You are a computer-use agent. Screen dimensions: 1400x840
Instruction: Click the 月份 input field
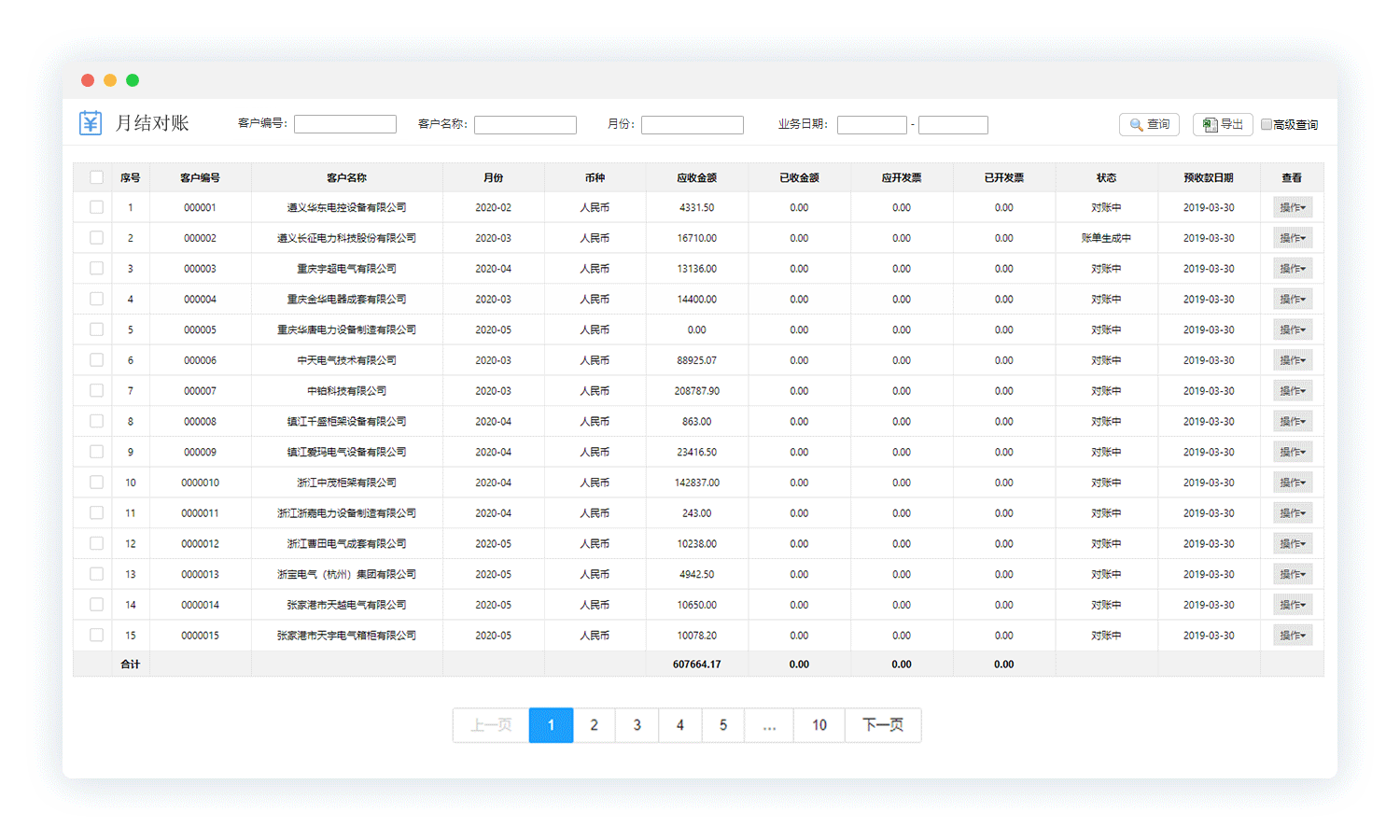pos(692,124)
